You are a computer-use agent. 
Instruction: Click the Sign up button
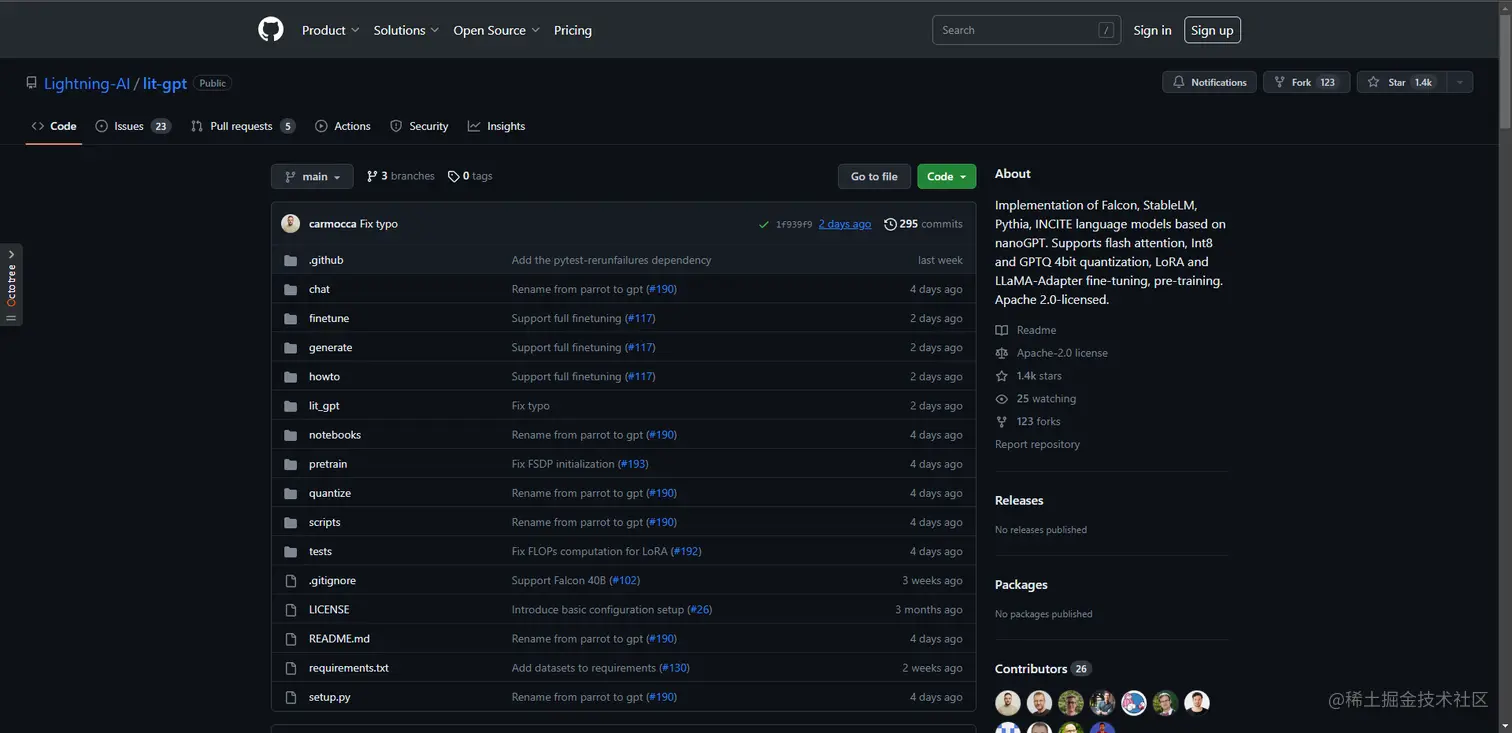1212,30
